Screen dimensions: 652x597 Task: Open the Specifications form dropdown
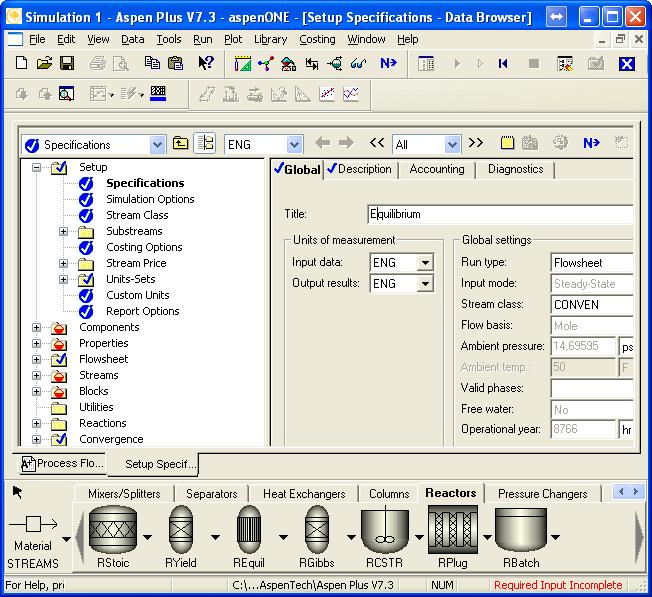157,145
